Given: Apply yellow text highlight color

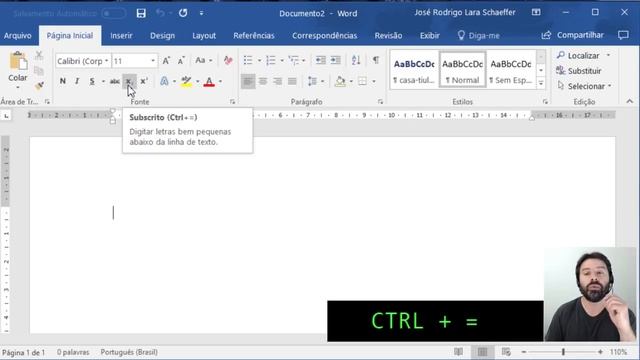Looking at the screenshot, I should pyautogui.click(x=187, y=81).
